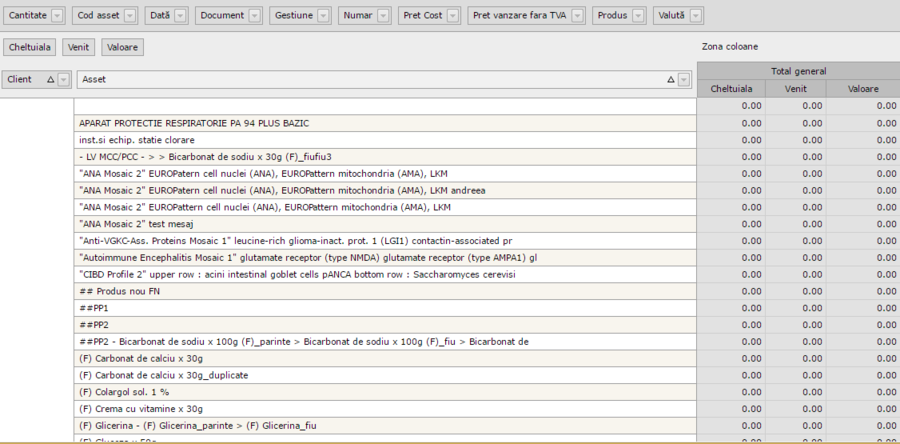Open filter dropdown on Asset row field

684,79
